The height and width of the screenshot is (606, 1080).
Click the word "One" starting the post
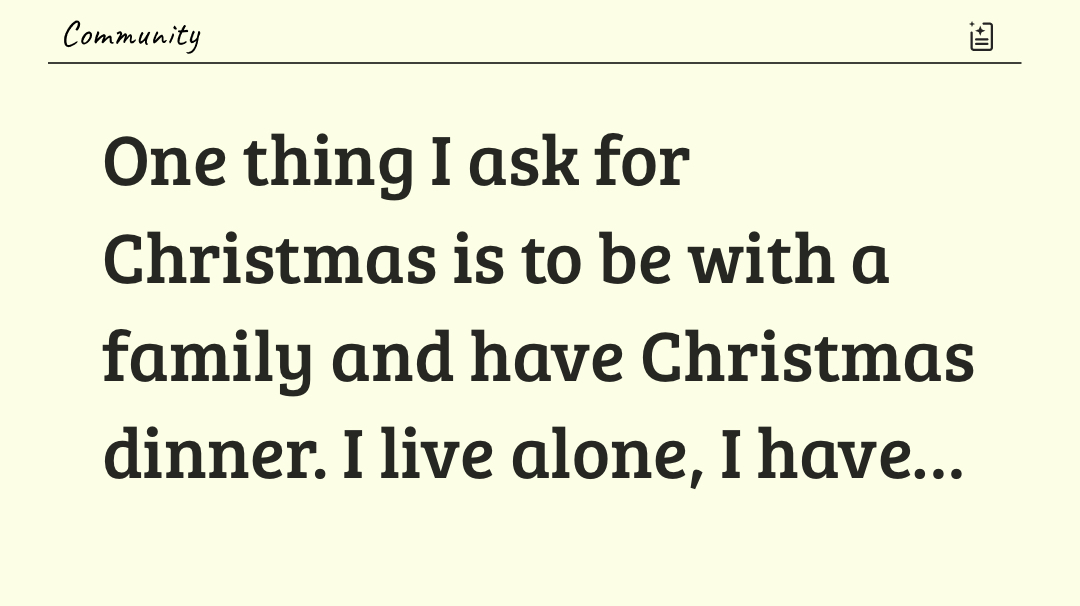tap(164, 161)
